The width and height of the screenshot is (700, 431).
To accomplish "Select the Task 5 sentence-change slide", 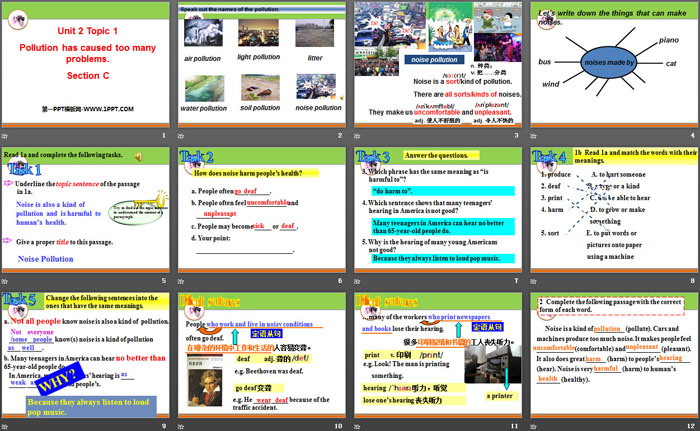I will (86, 355).
